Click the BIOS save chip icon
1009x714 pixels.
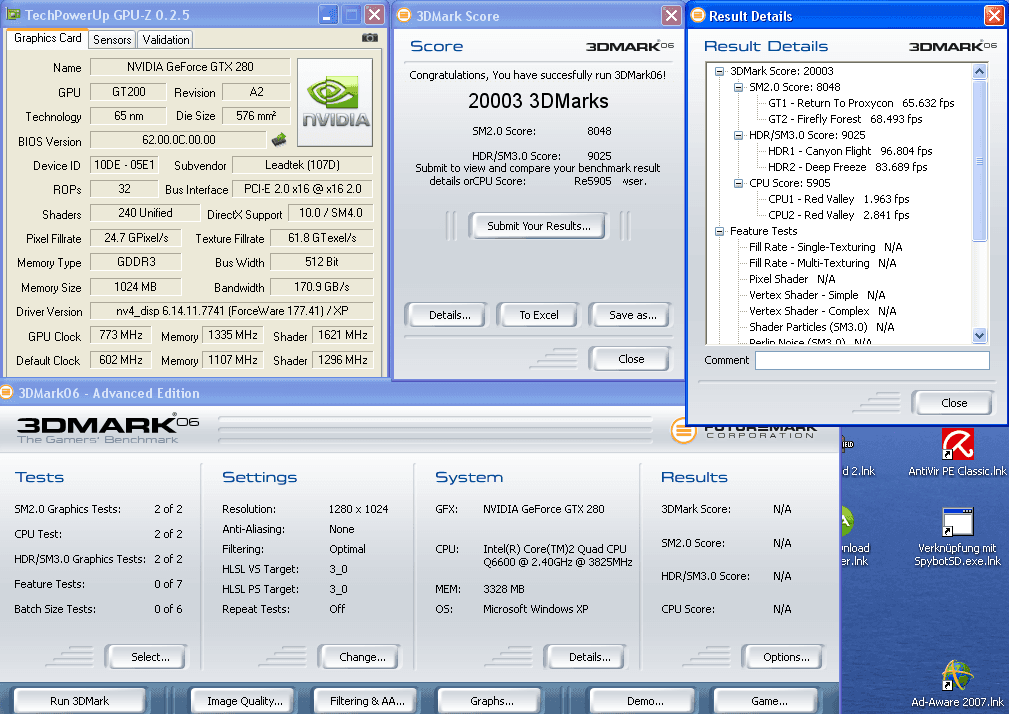pos(279,140)
